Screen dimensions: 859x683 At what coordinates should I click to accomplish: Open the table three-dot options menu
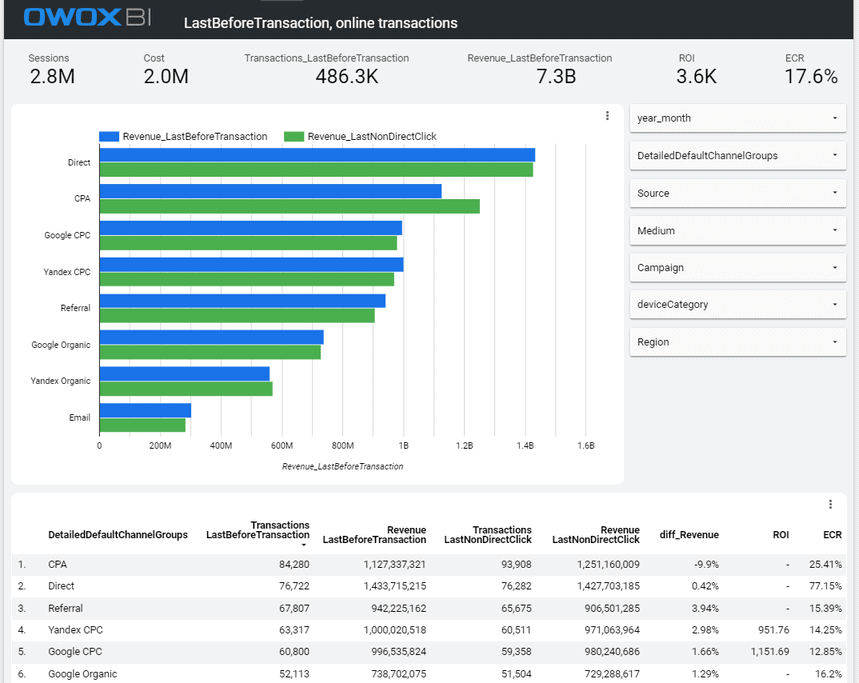coord(830,504)
